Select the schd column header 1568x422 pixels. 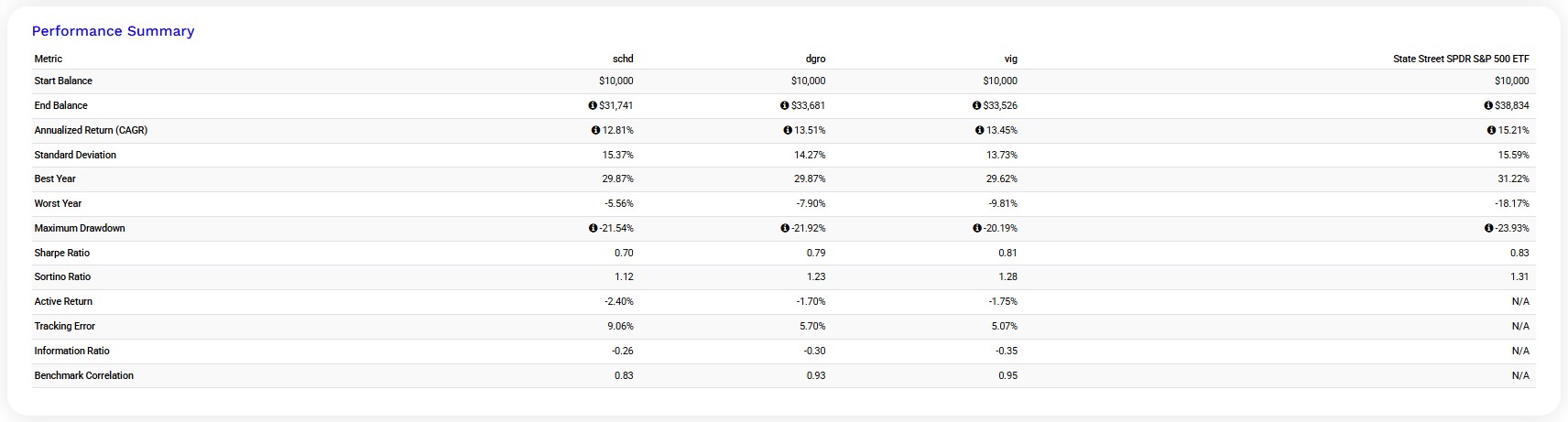coord(623,59)
